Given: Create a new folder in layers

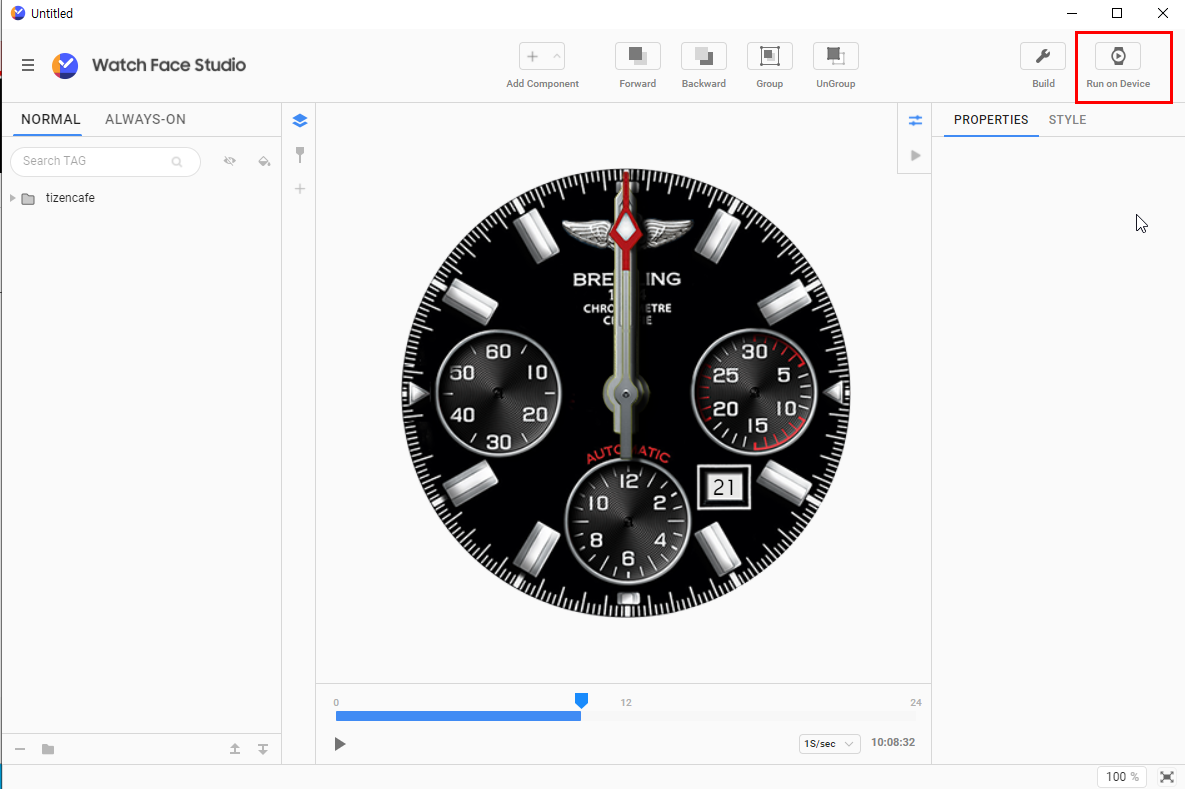Looking at the screenshot, I should click(x=48, y=749).
